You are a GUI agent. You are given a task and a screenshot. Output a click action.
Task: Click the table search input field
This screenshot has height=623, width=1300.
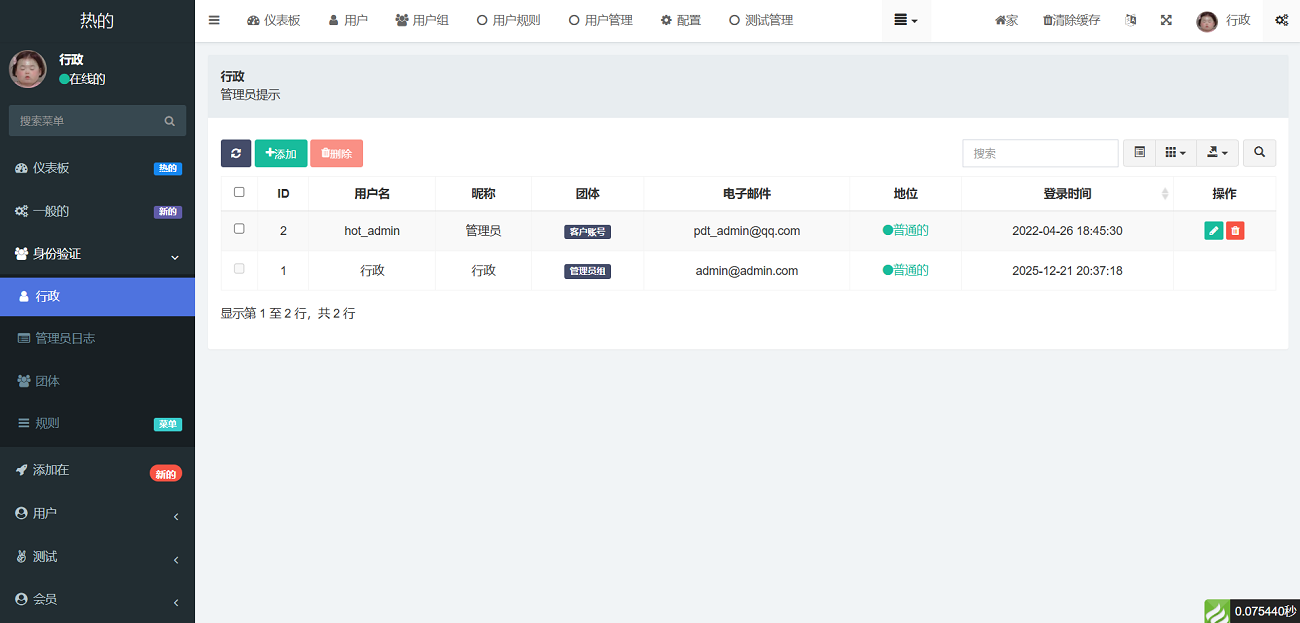pyautogui.click(x=1040, y=153)
